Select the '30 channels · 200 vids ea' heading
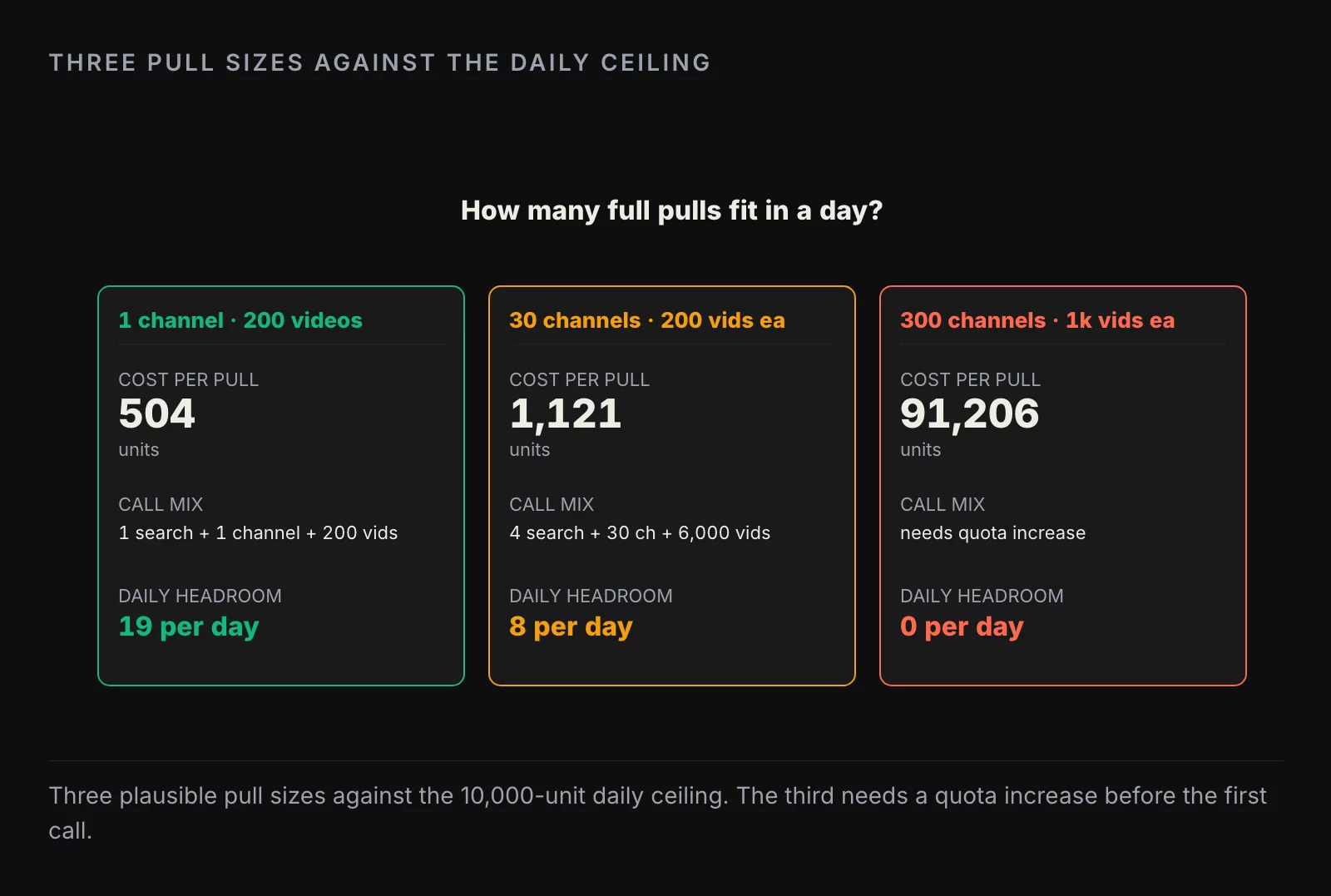Viewport: 1331px width, 896px height. (x=647, y=320)
